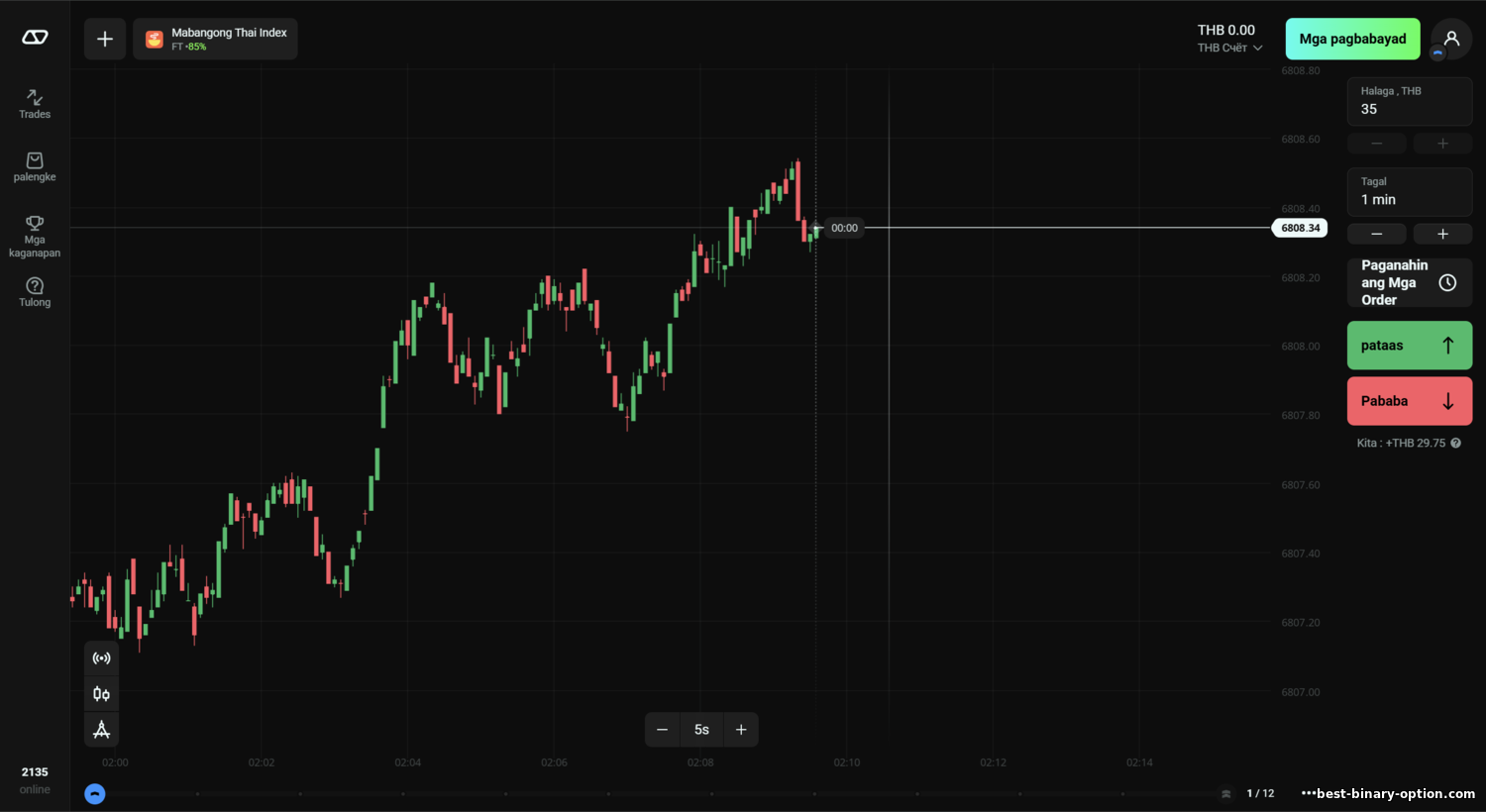Viewport: 1486px width, 812px height.
Task: Increase the Tagal duration
Action: tap(1442, 234)
